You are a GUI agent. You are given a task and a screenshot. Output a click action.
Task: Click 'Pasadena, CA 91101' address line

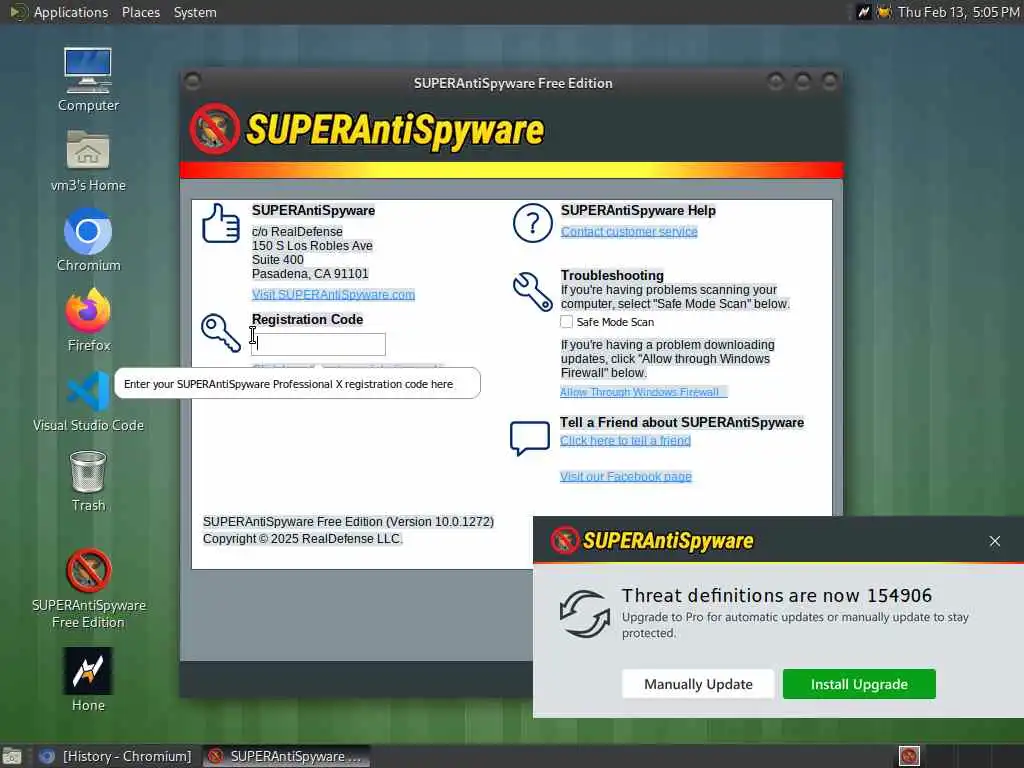[310, 274]
